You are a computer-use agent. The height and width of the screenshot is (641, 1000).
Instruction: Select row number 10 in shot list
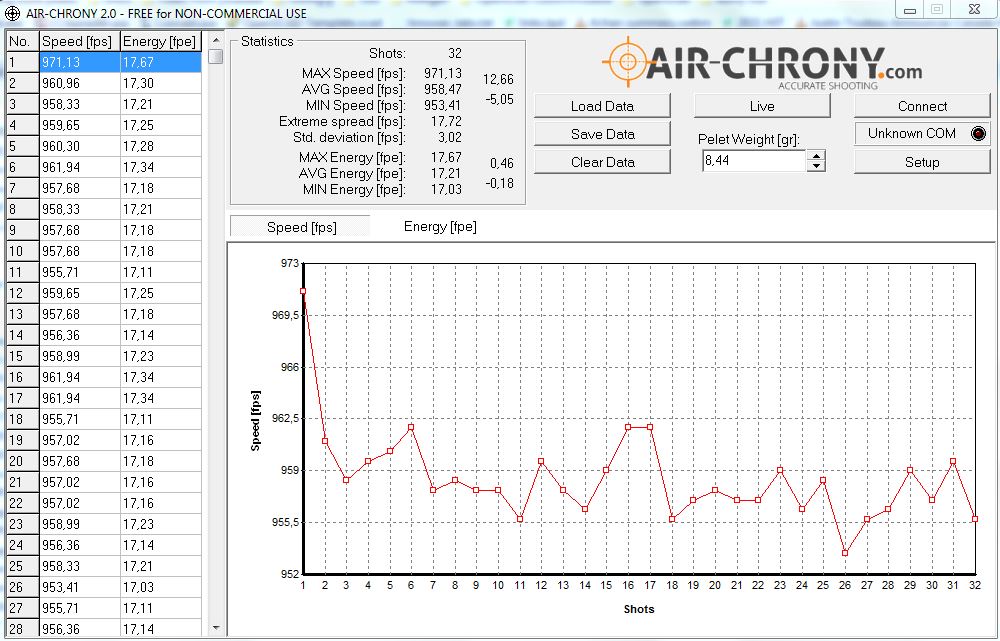tap(23, 251)
